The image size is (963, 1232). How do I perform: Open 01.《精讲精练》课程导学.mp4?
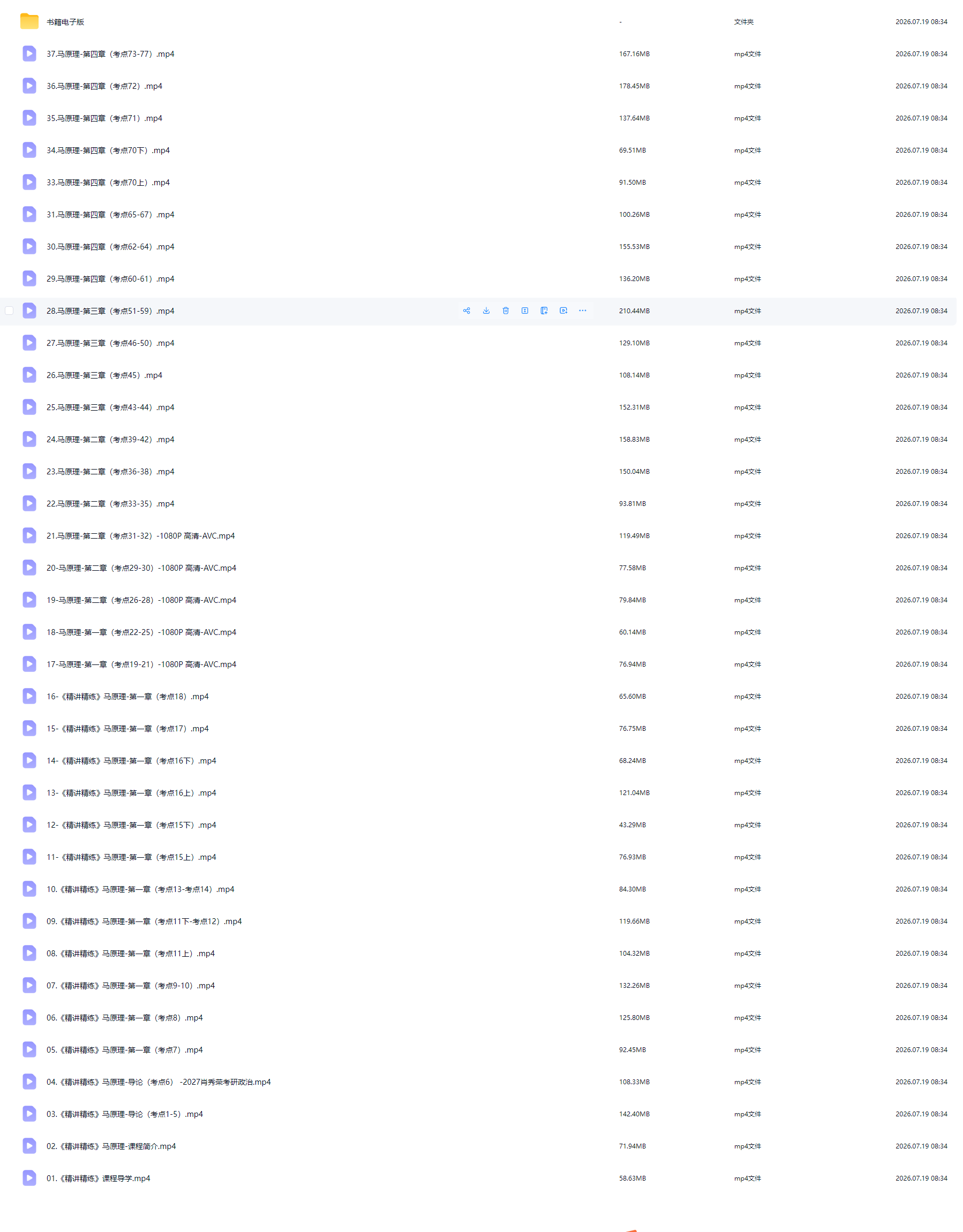(98, 1178)
